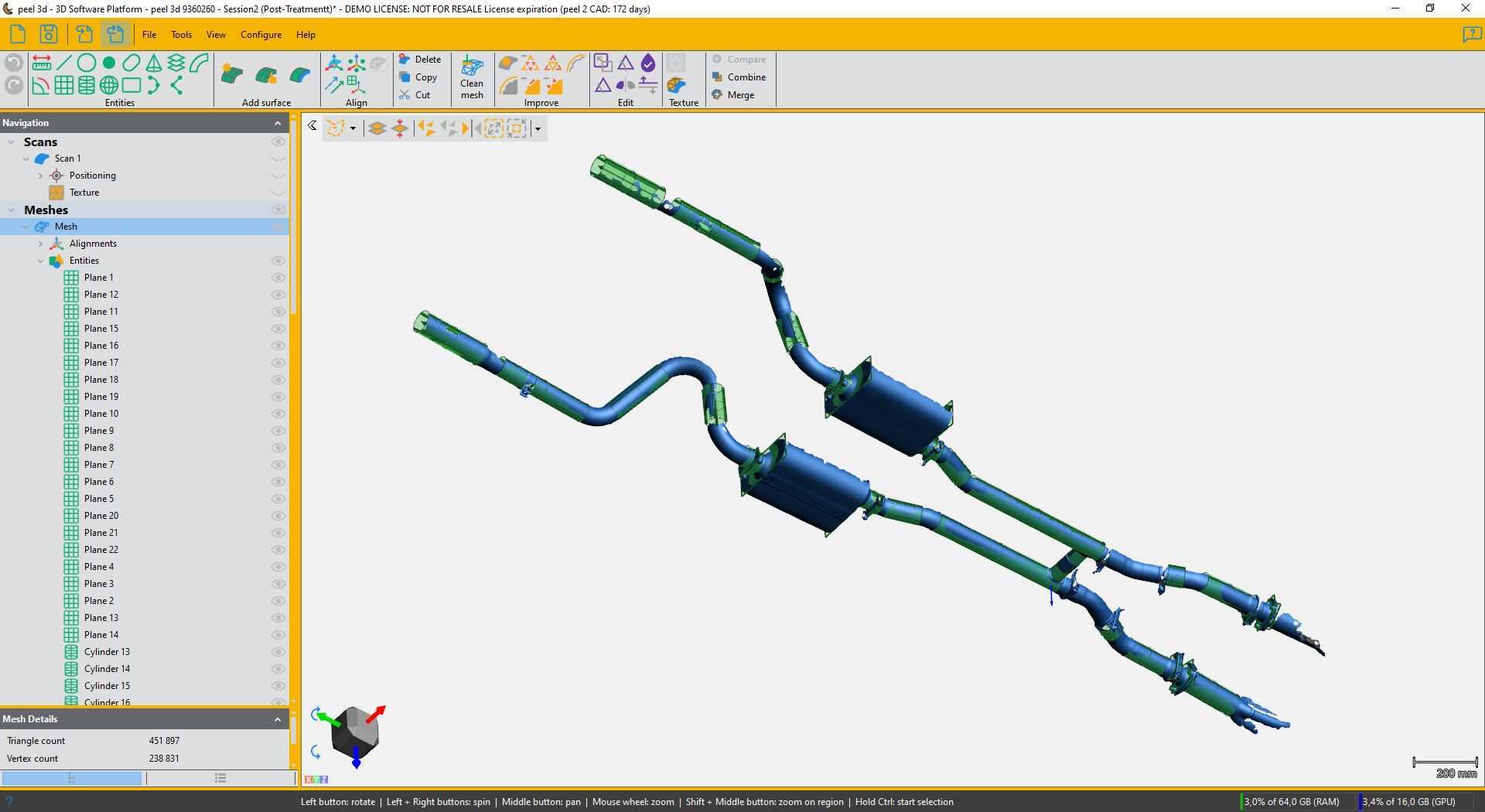Open the selection mode dropdown arrow
The image size is (1485, 812).
pyautogui.click(x=353, y=128)
